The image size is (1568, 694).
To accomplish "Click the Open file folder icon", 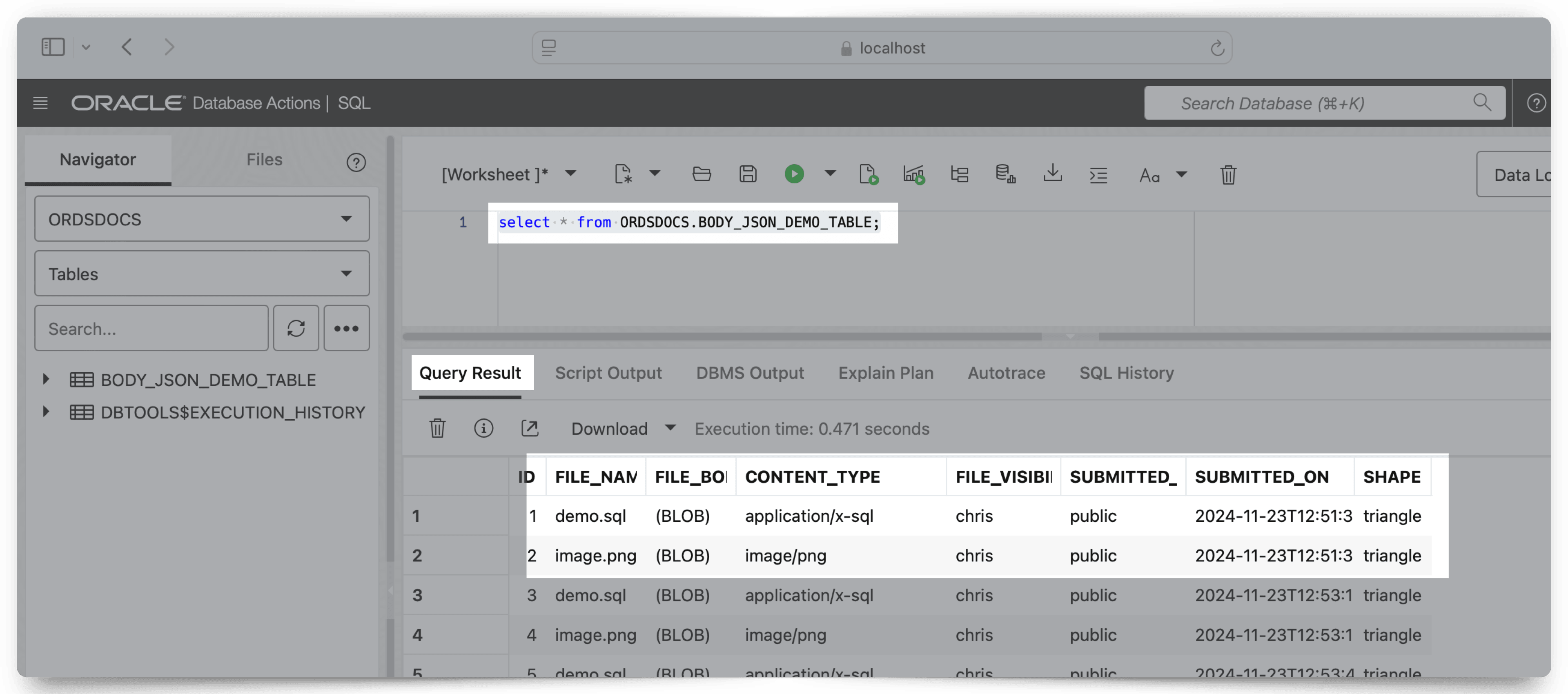I will pyautogui.click(x=701, y=175).
